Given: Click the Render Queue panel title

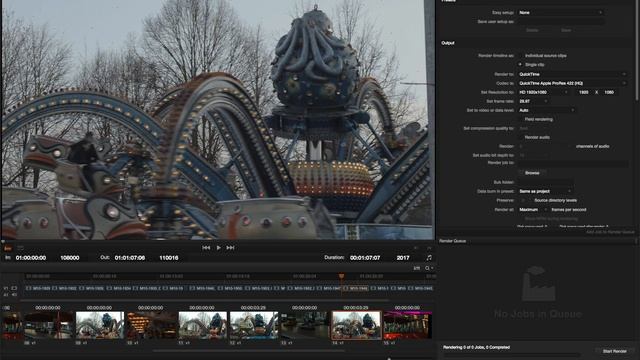Looking at the screenshot, I should pyautogui.click(x=453, y=241).
